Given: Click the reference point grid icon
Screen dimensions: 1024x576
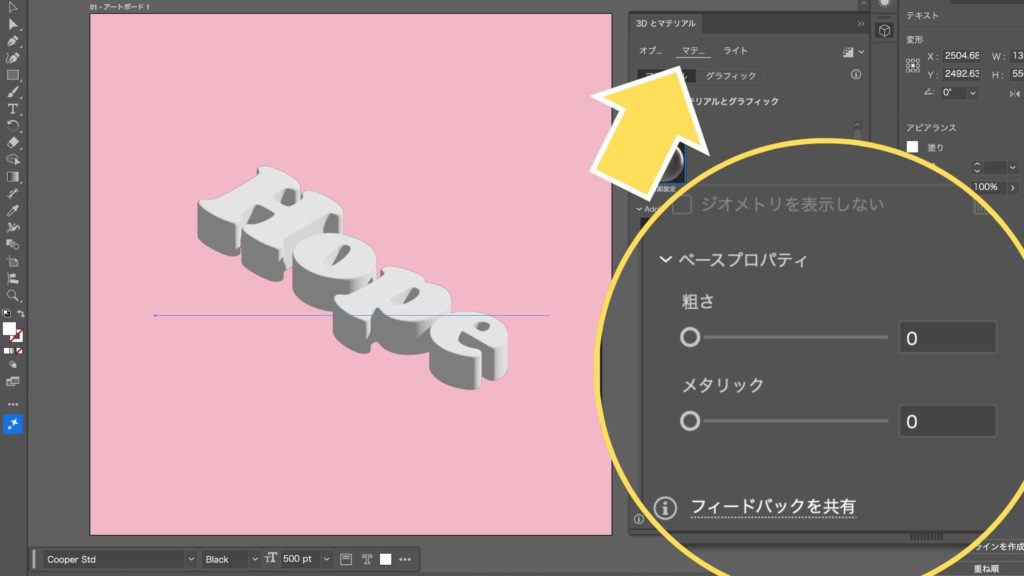Looking at the screenshot, I should tap(912, 66).
